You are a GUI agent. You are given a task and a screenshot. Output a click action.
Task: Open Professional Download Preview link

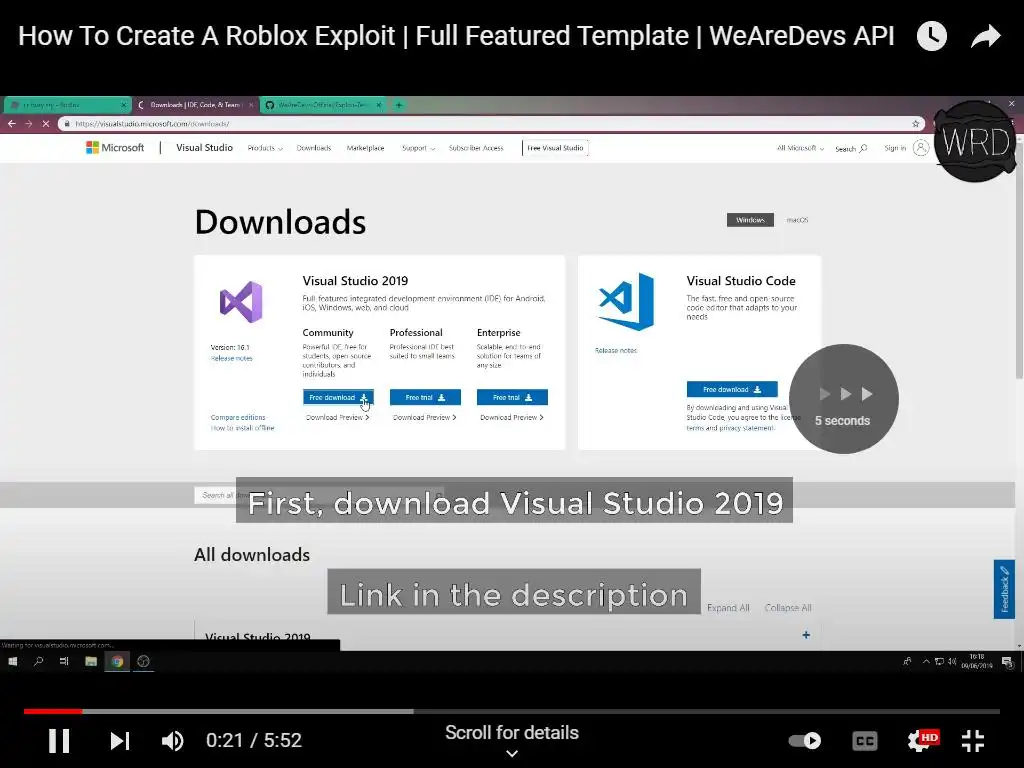point(424,417)
